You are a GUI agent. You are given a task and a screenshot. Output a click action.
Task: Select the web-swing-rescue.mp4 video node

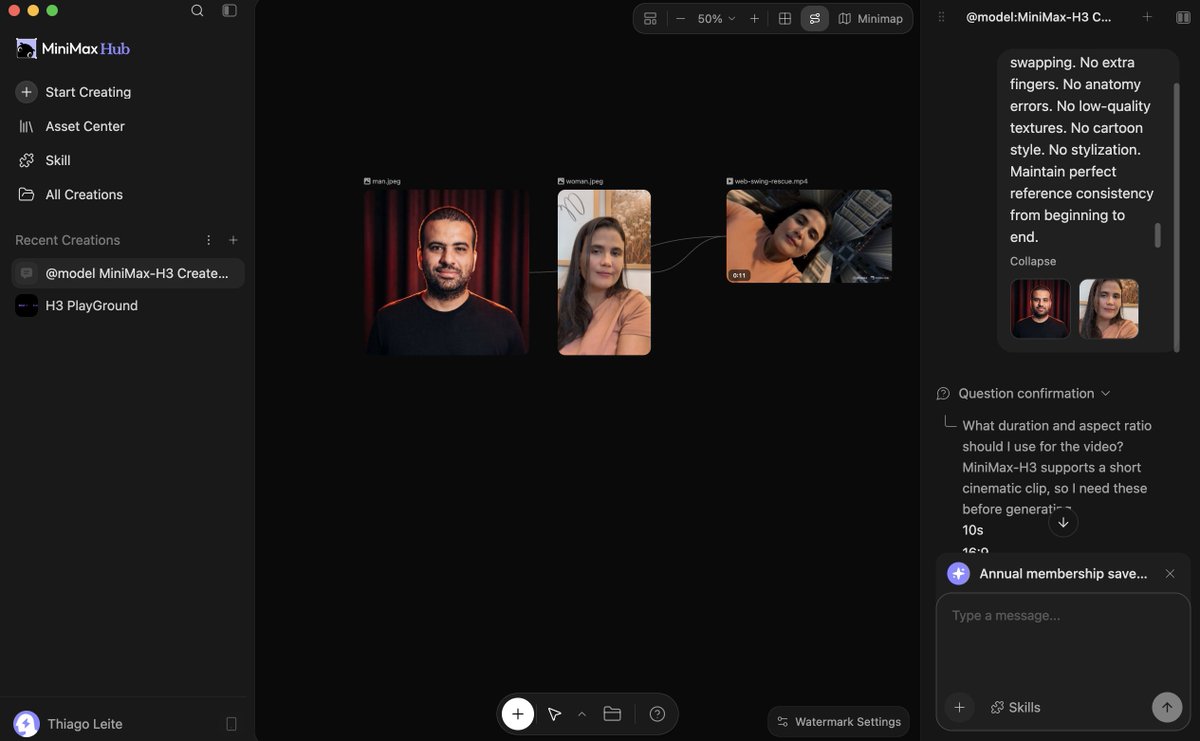(809, 236)
